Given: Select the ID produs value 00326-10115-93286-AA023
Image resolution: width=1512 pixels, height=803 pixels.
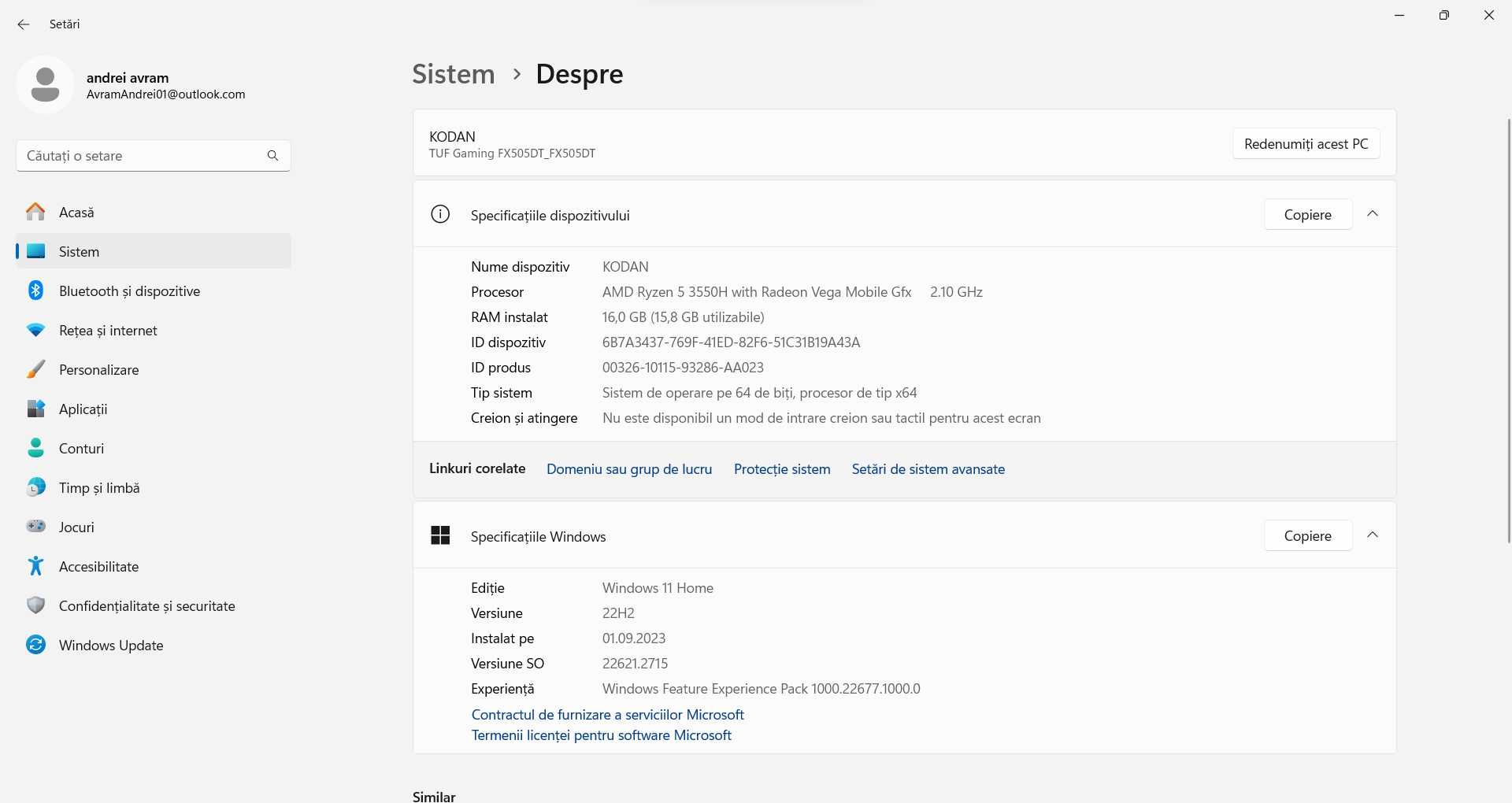Looking at the screenshot, I should (683, 368).
